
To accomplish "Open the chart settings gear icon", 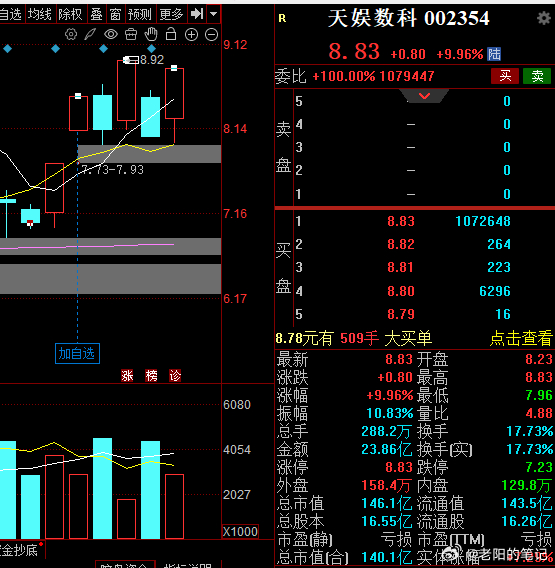I will pyautogui.click(x=71, y=34).
